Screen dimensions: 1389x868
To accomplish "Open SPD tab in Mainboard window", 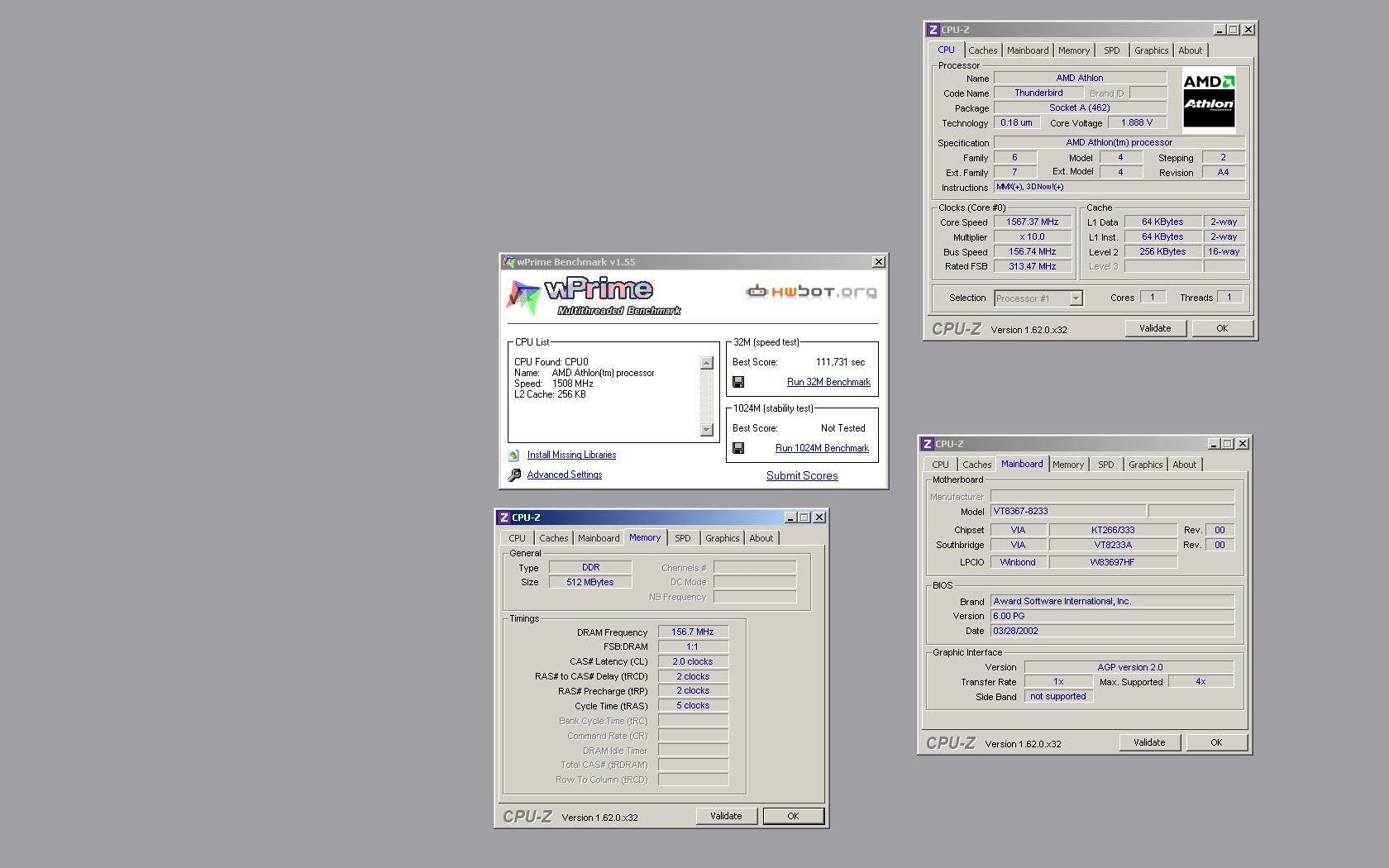I will pyautogui.click(x=1105, y=465).
